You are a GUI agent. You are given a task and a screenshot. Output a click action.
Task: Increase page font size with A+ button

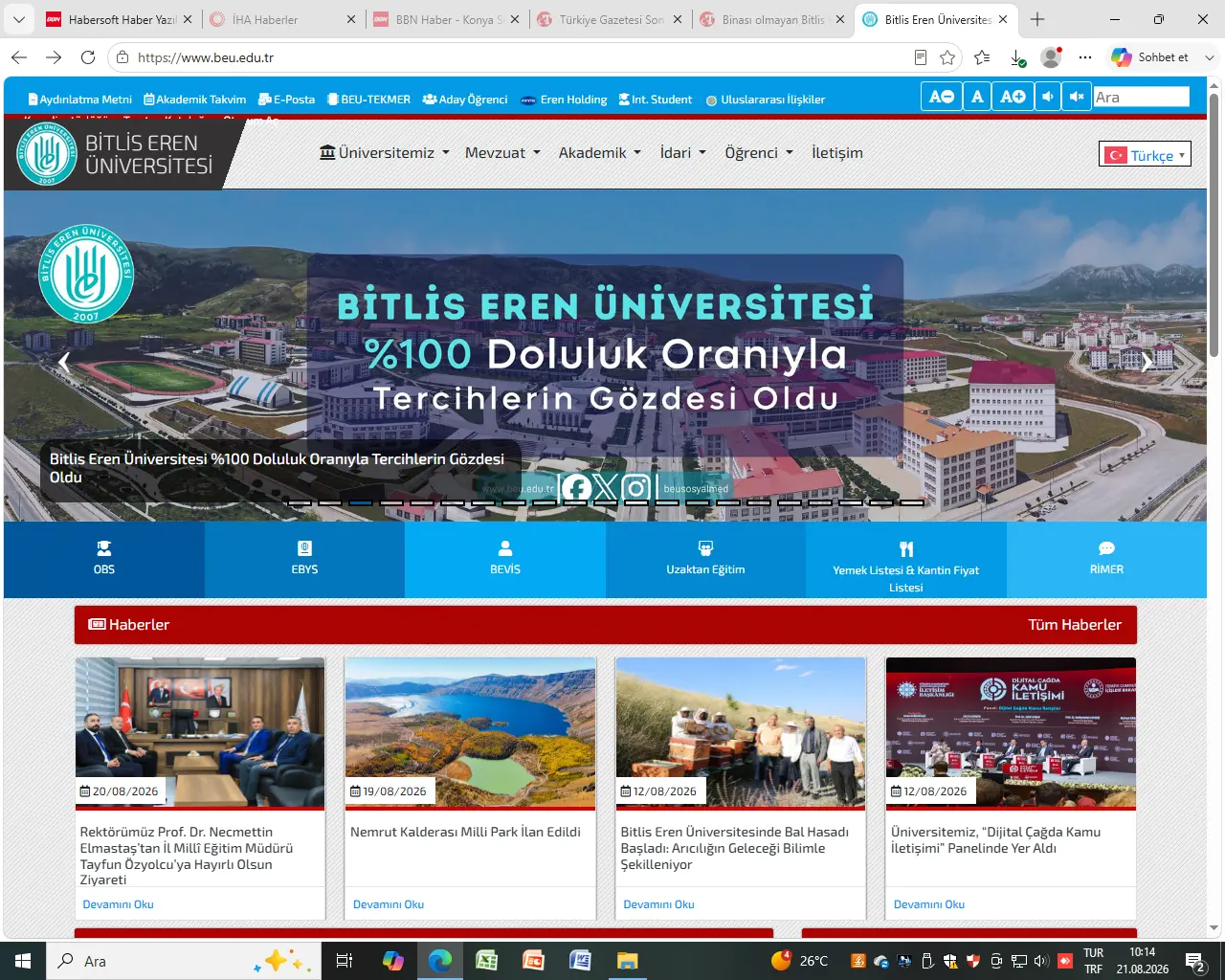1013,97
